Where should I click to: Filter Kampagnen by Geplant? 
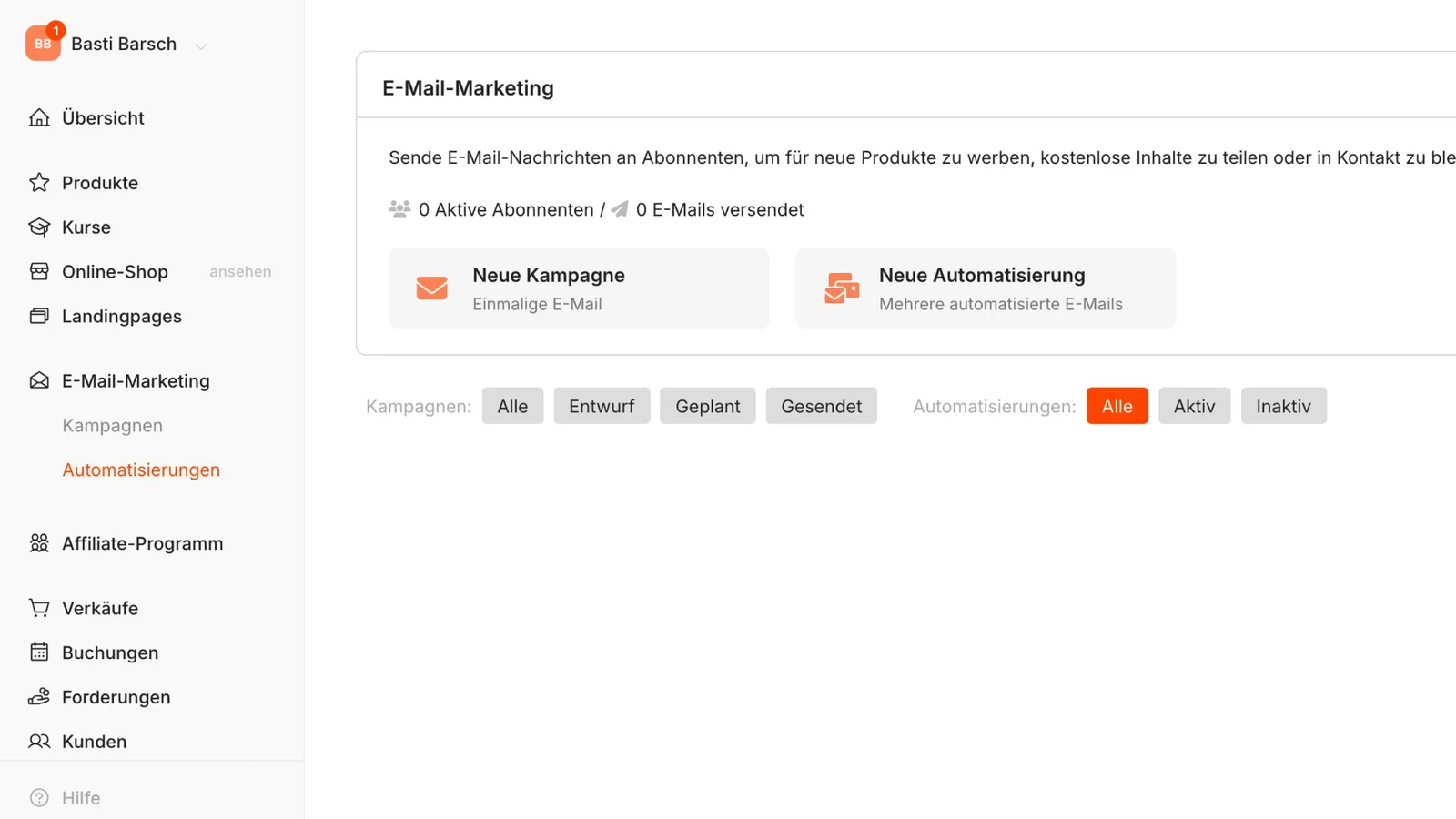tap(707, 406)
